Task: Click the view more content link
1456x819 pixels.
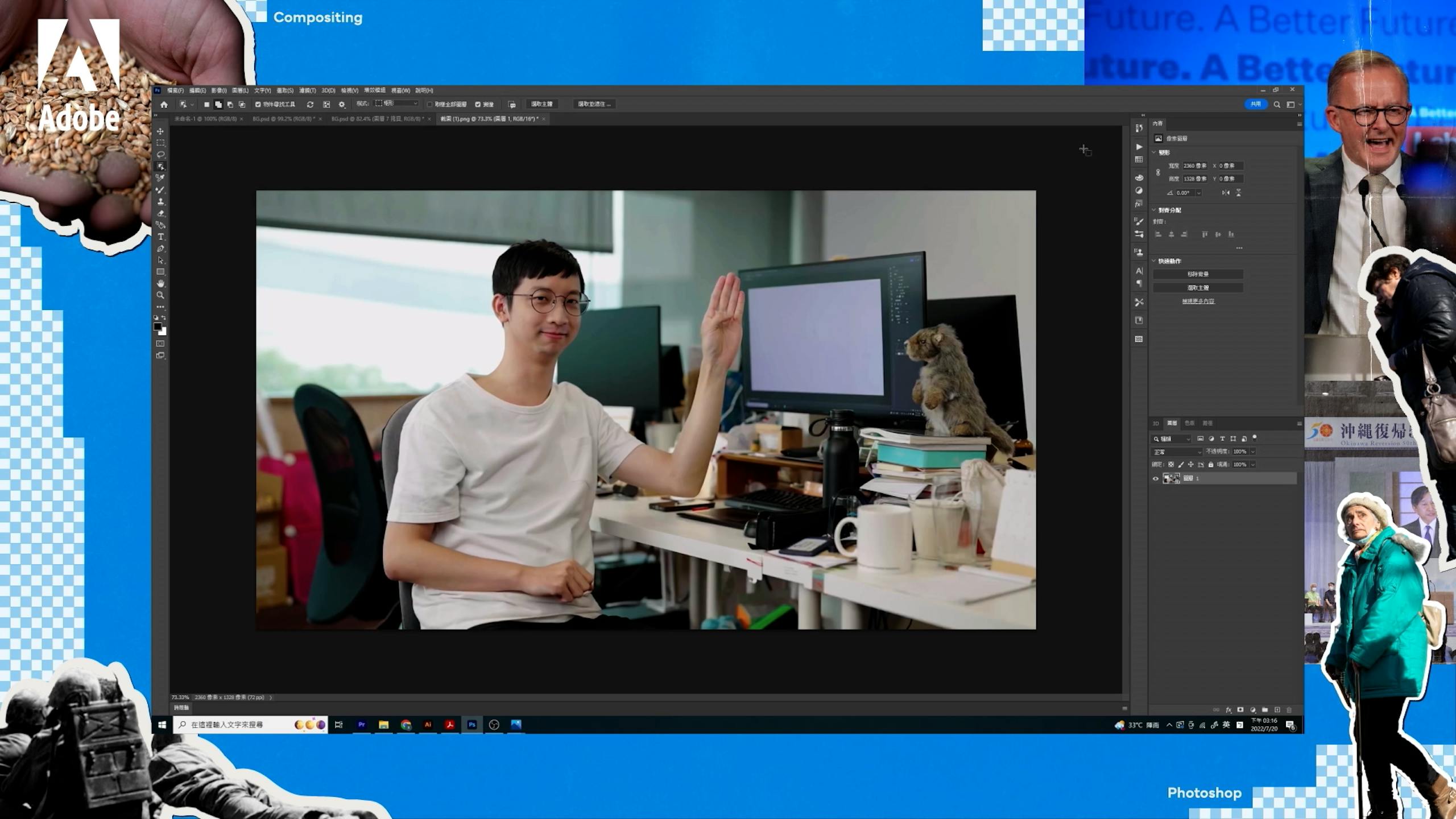Action: [x=1198, y=301]
